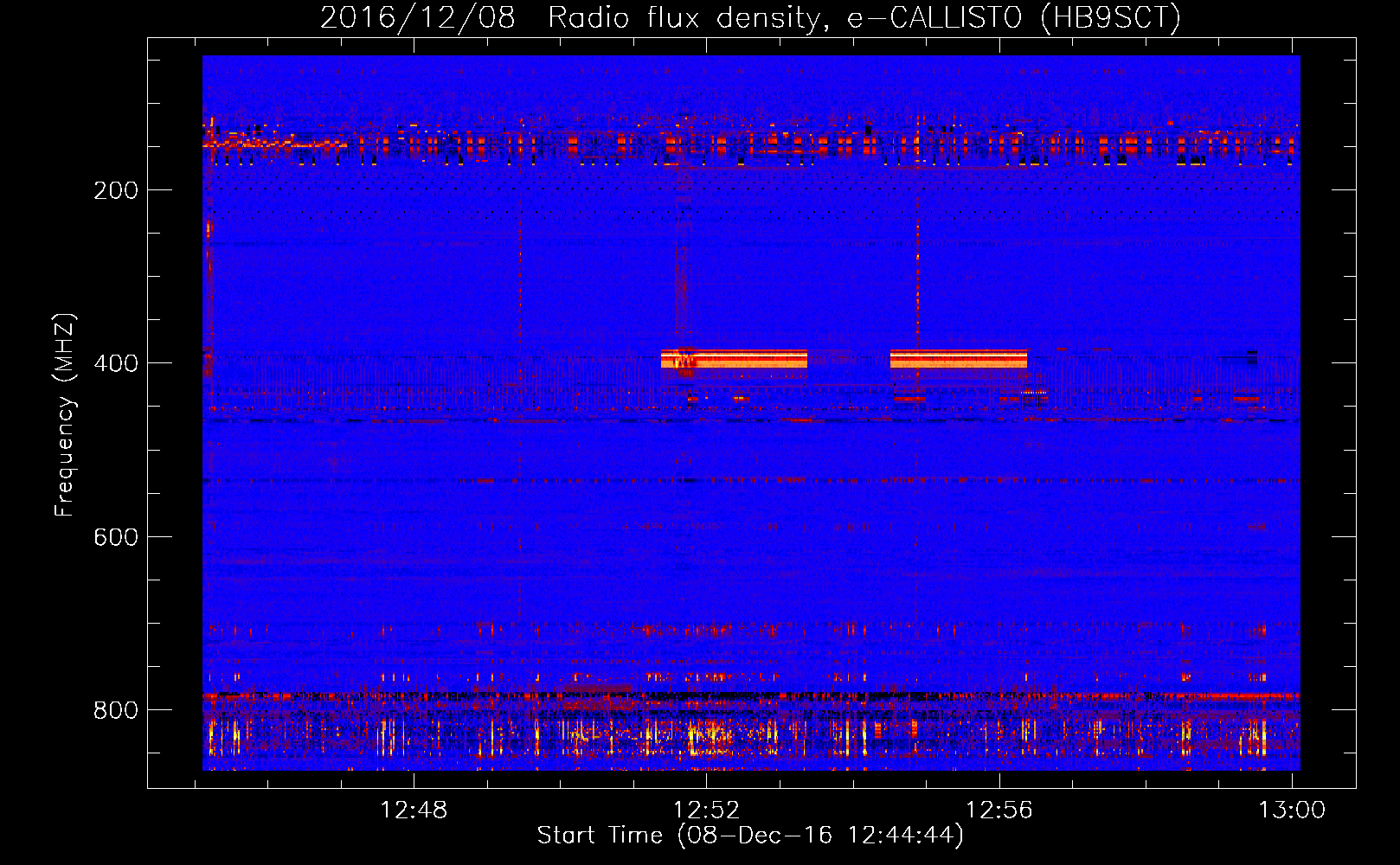This screenshot has width=1400, height=865.
Task: Click the Frequency (MHZ) axis title
Action: [x=65, y=415]
